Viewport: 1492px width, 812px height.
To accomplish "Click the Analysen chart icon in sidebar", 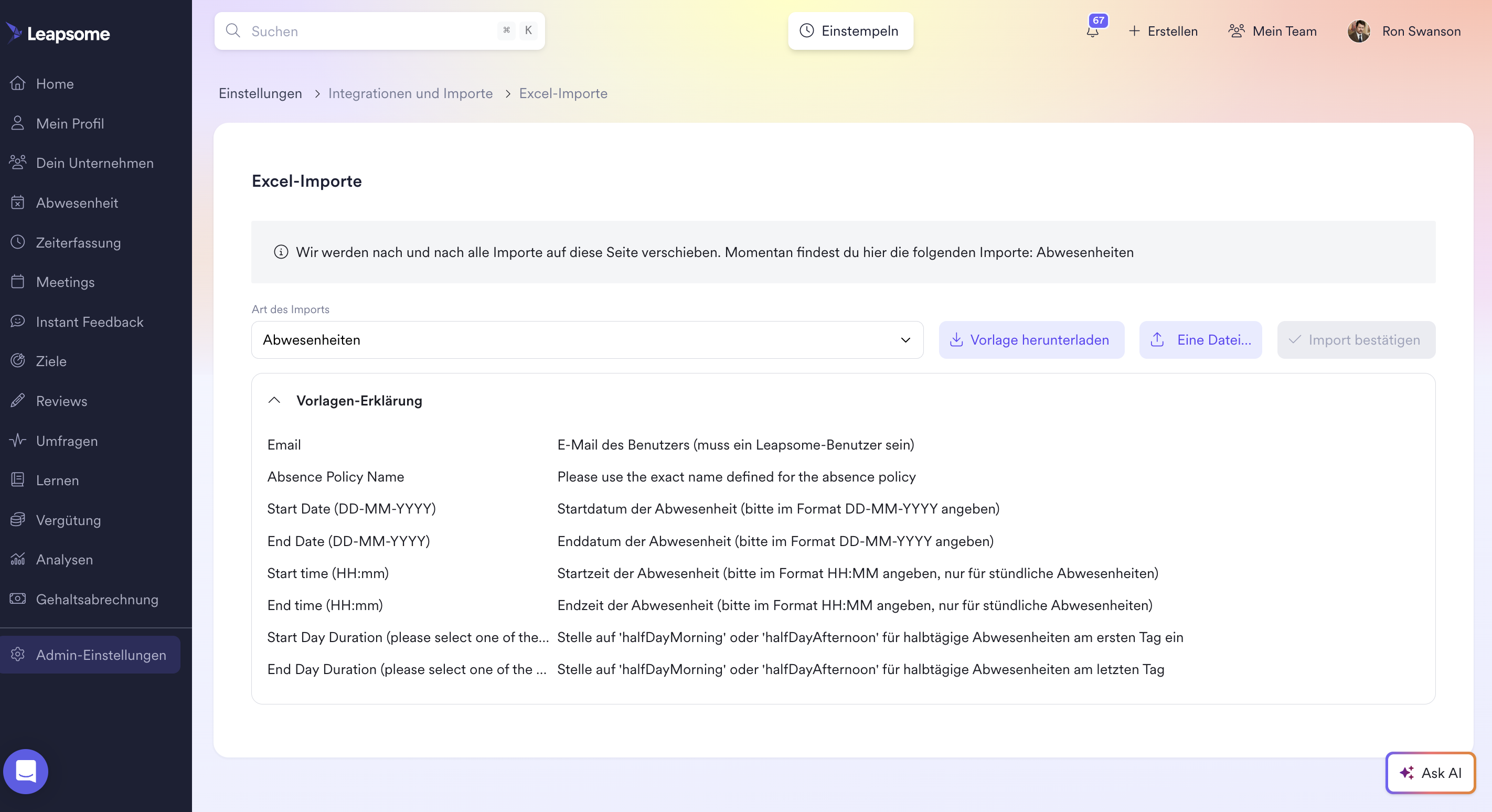I will pos(18,559).
